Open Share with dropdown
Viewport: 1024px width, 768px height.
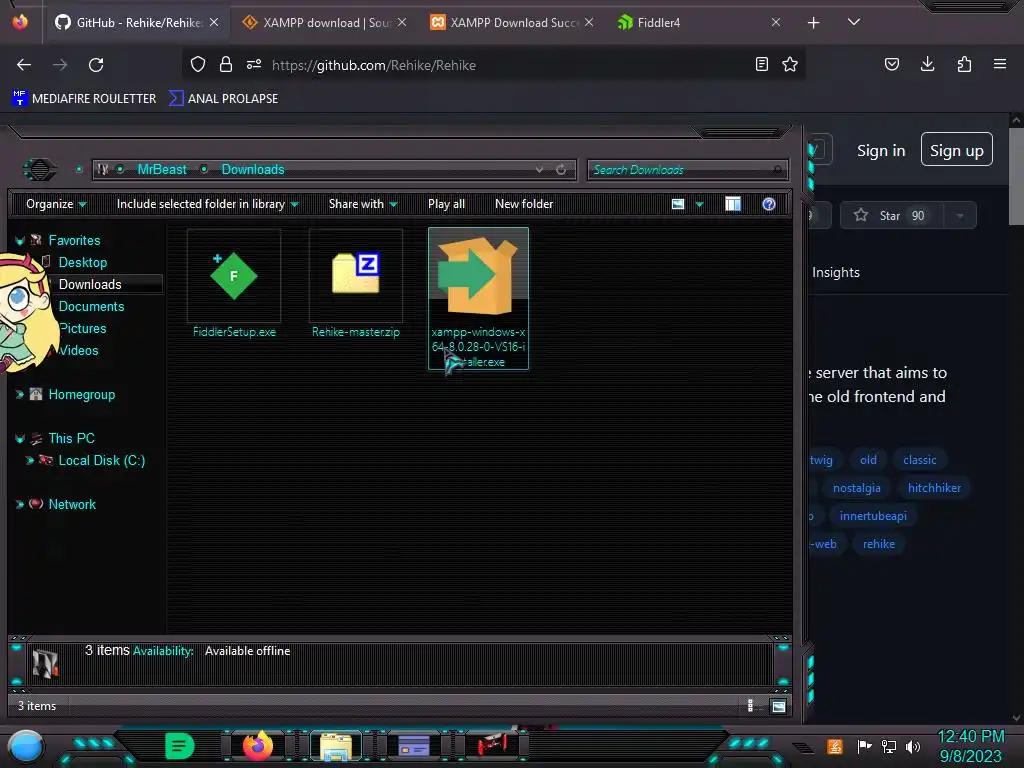[x=363, y=204]
